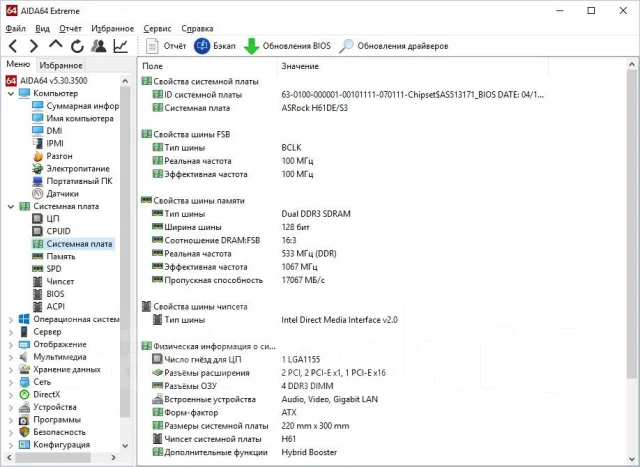Expand the Сеть tree node
The image size is (640, 467).
[x=11, y=382]
